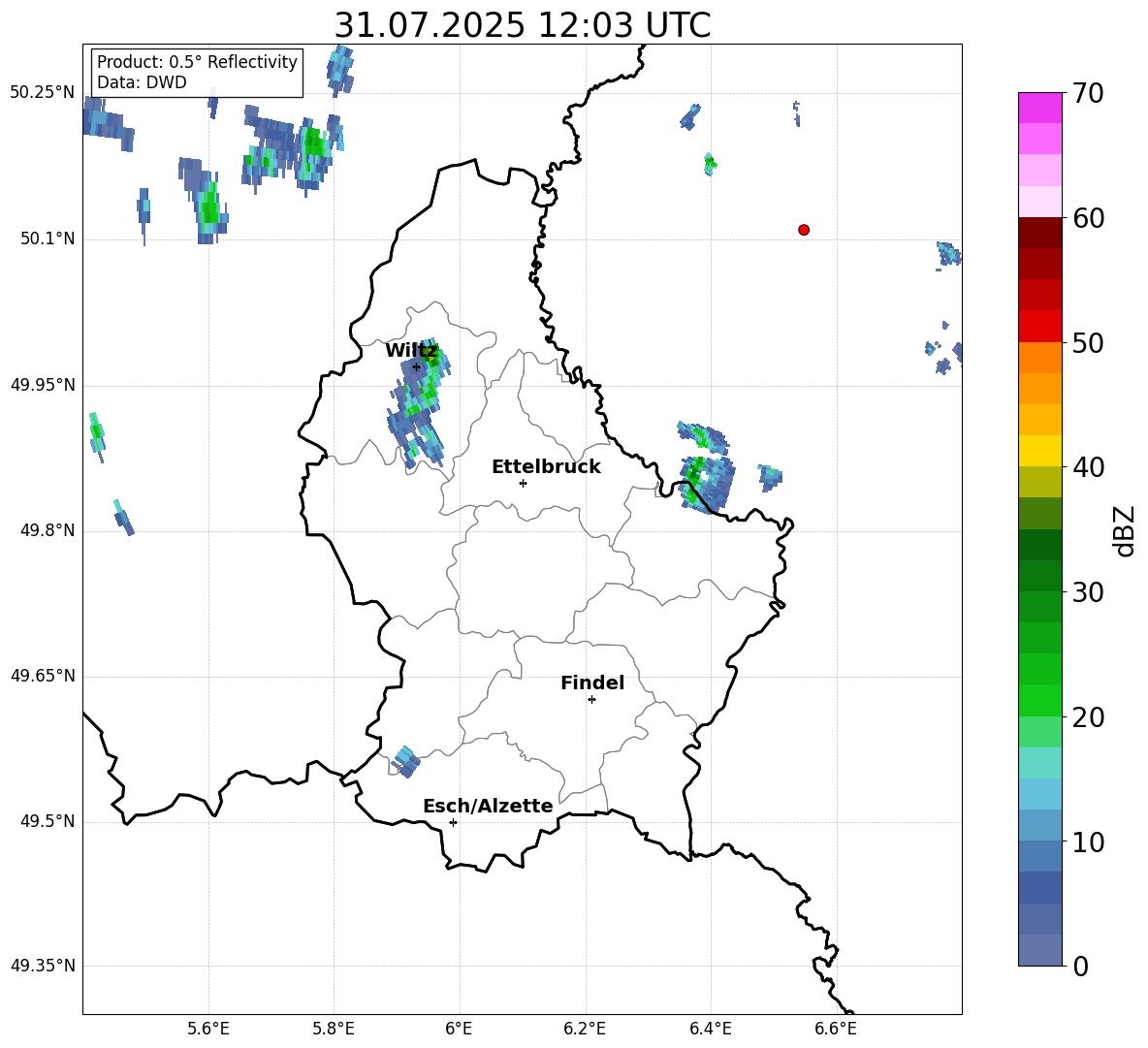Click the 20 label on the colorbar

point(1088,717)
